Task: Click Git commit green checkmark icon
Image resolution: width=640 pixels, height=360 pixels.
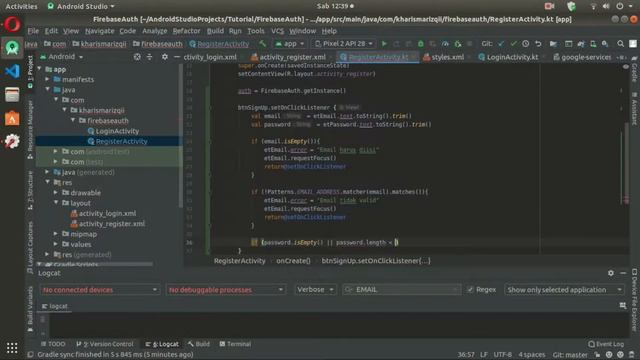Action: [x=513, y=44]
